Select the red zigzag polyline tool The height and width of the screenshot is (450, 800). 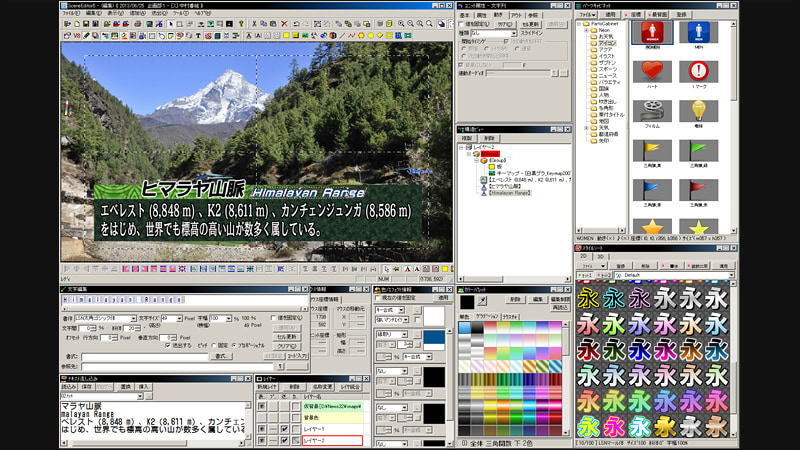click(x=351, y=36)
